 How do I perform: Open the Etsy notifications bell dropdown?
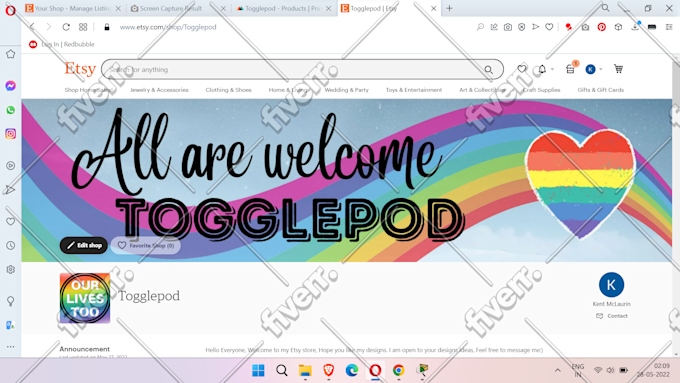pos(545,69)
